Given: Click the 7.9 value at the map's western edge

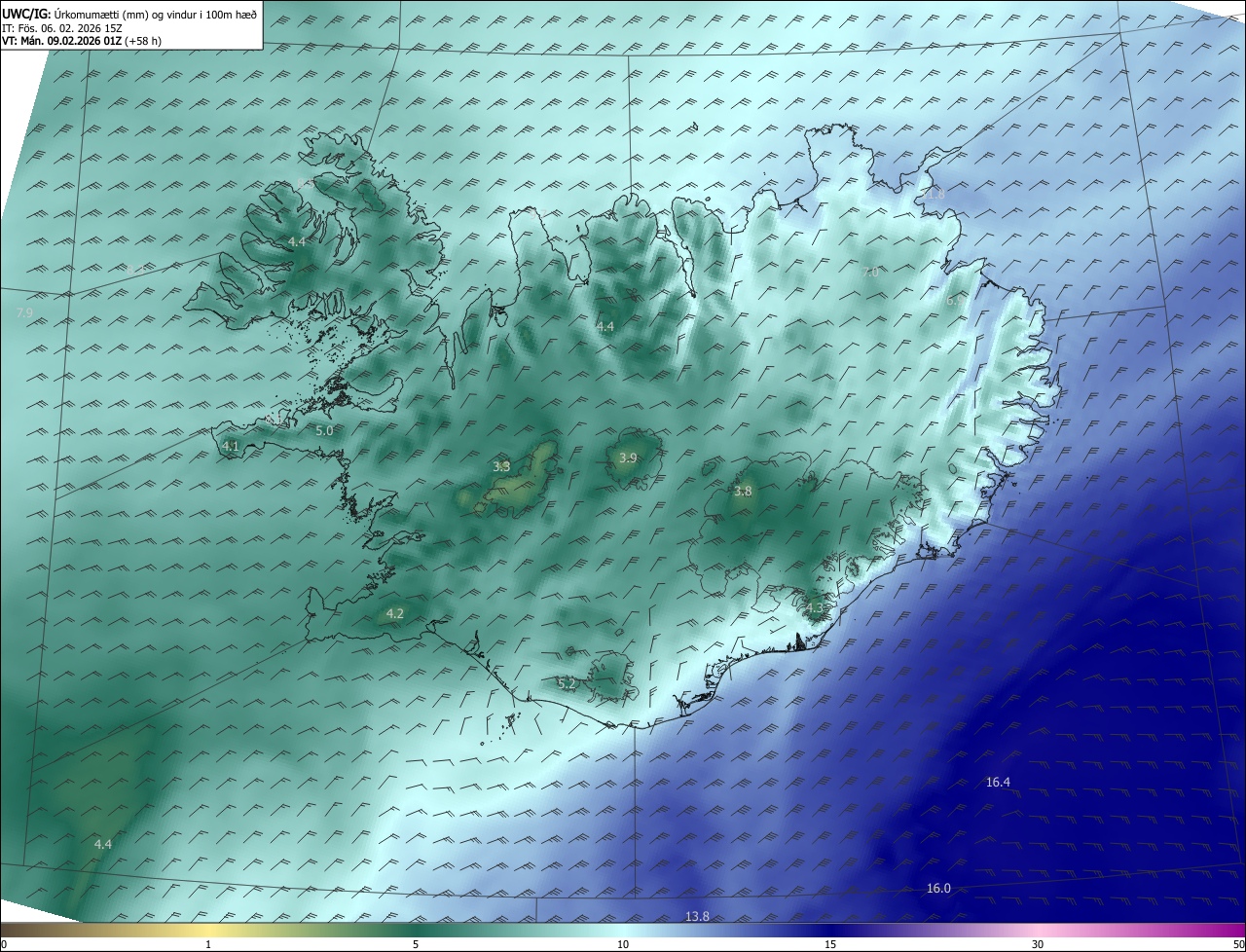Looking at the screenshot, I should pos(25,312).
